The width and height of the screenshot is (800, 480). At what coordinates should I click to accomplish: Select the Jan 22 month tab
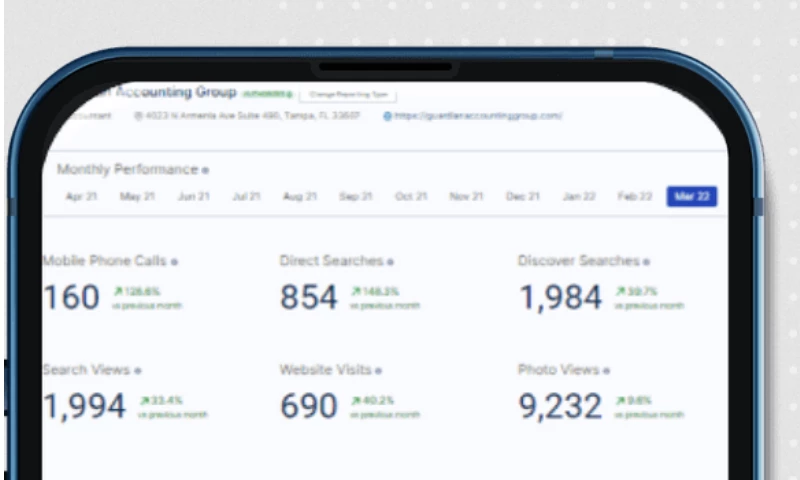(x=579, y=197)
